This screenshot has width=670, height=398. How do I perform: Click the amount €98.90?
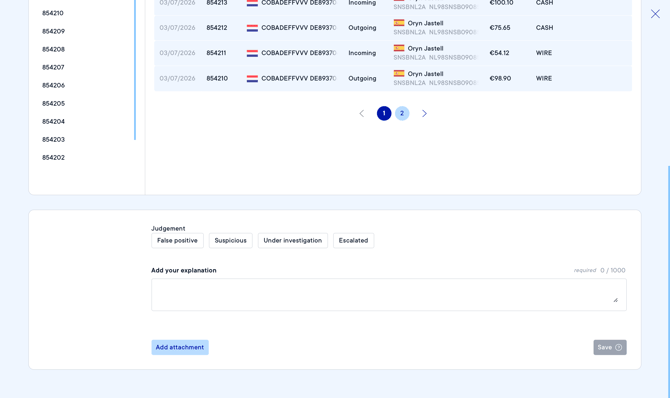pyautogui.click(x=500, y=78)
